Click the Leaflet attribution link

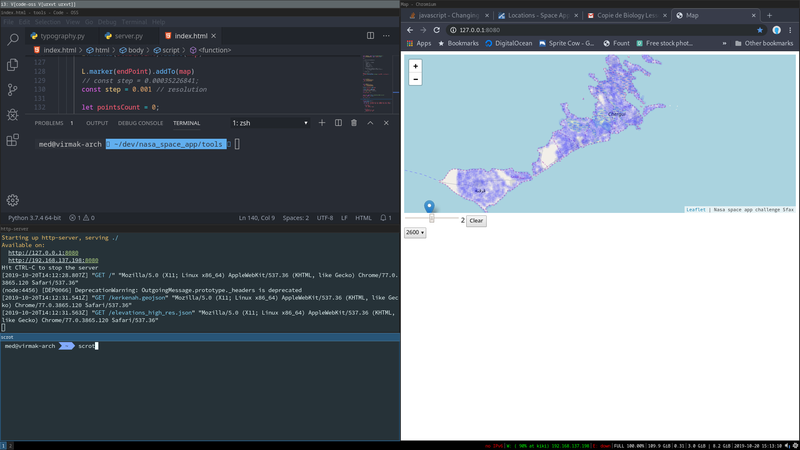[695, 210]
